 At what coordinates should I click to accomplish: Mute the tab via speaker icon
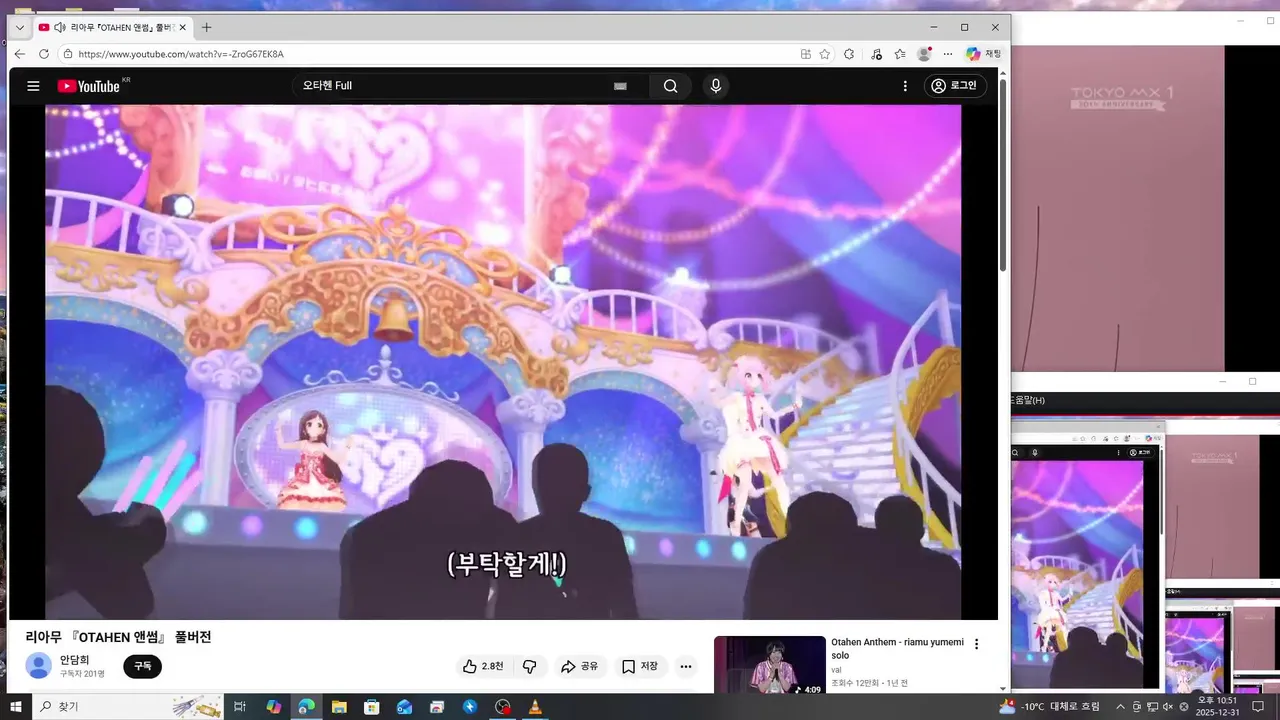tap(60, 27)
